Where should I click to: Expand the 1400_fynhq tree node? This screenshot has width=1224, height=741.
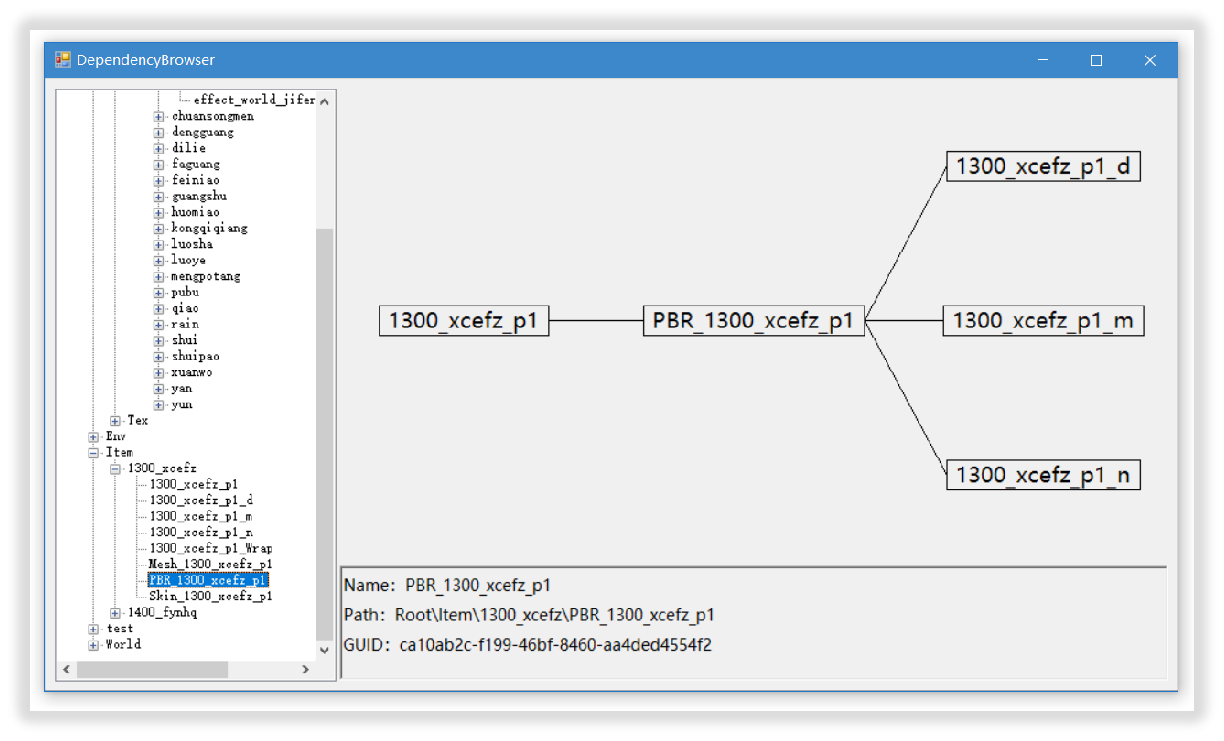[x=116, y=613]
